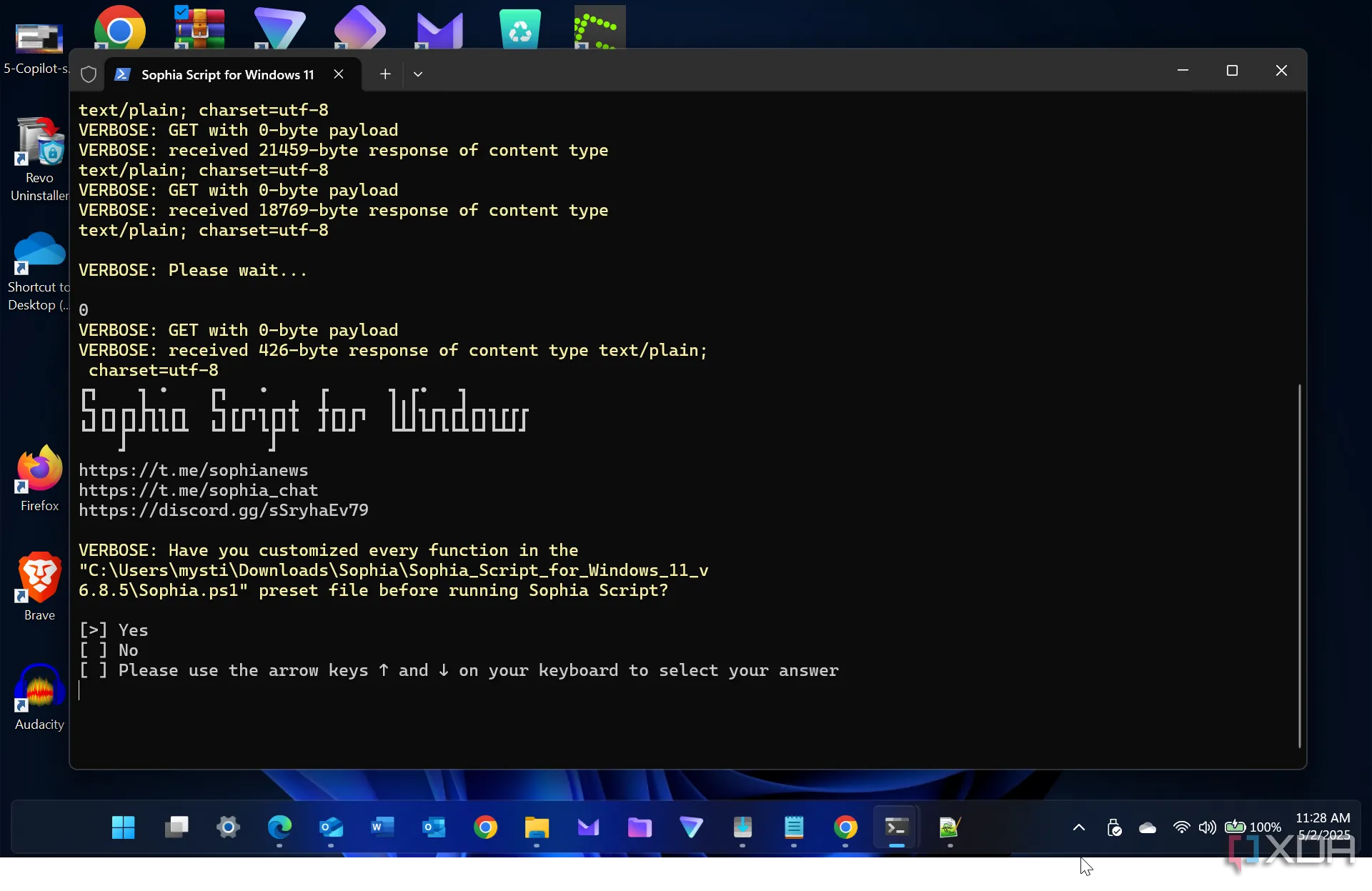Screen dimensions: 1372x891
Task: Select the Yes option bracket
Action: (93, 630)
